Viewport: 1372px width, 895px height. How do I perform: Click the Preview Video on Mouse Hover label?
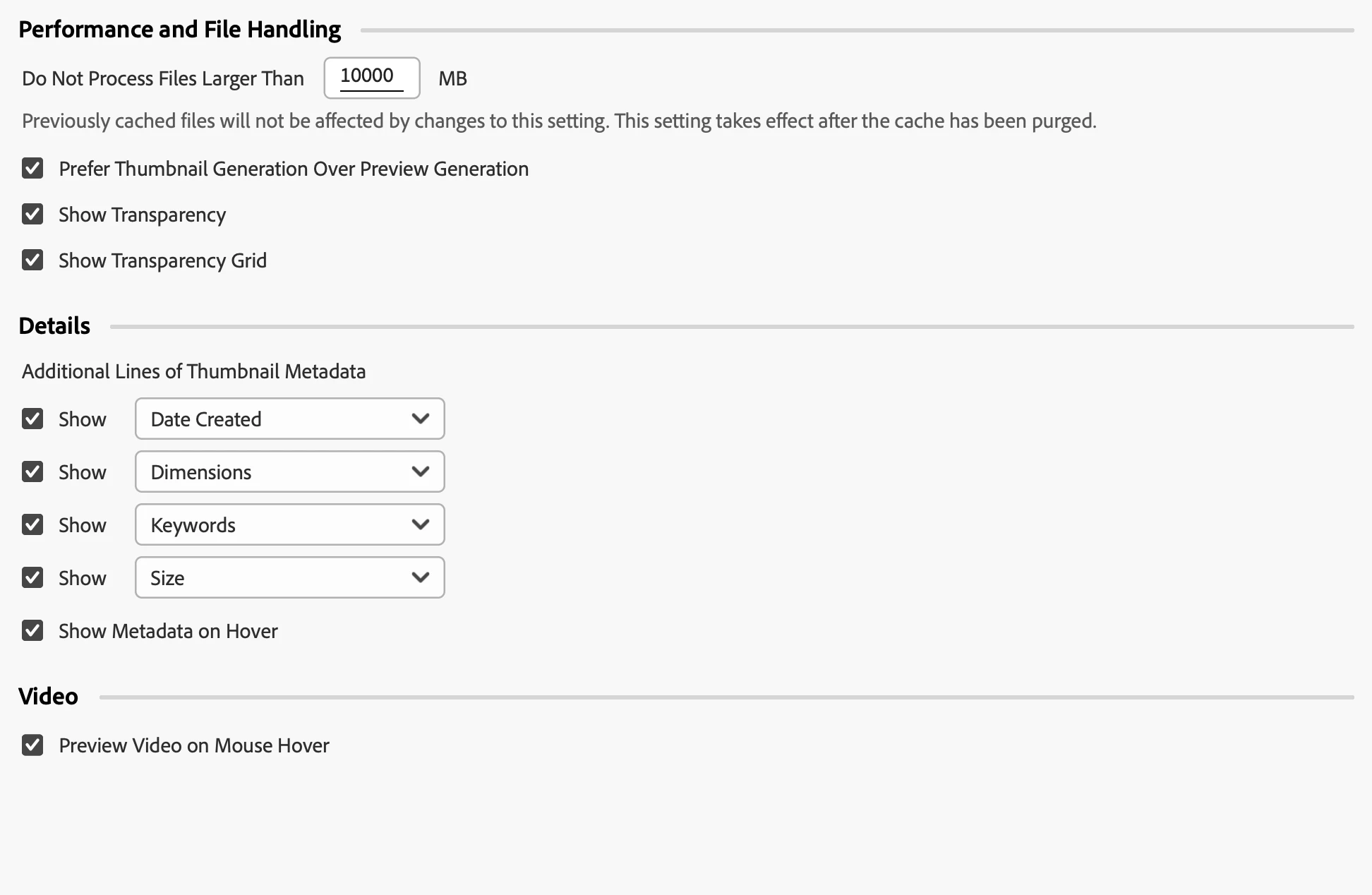[194, 745]
